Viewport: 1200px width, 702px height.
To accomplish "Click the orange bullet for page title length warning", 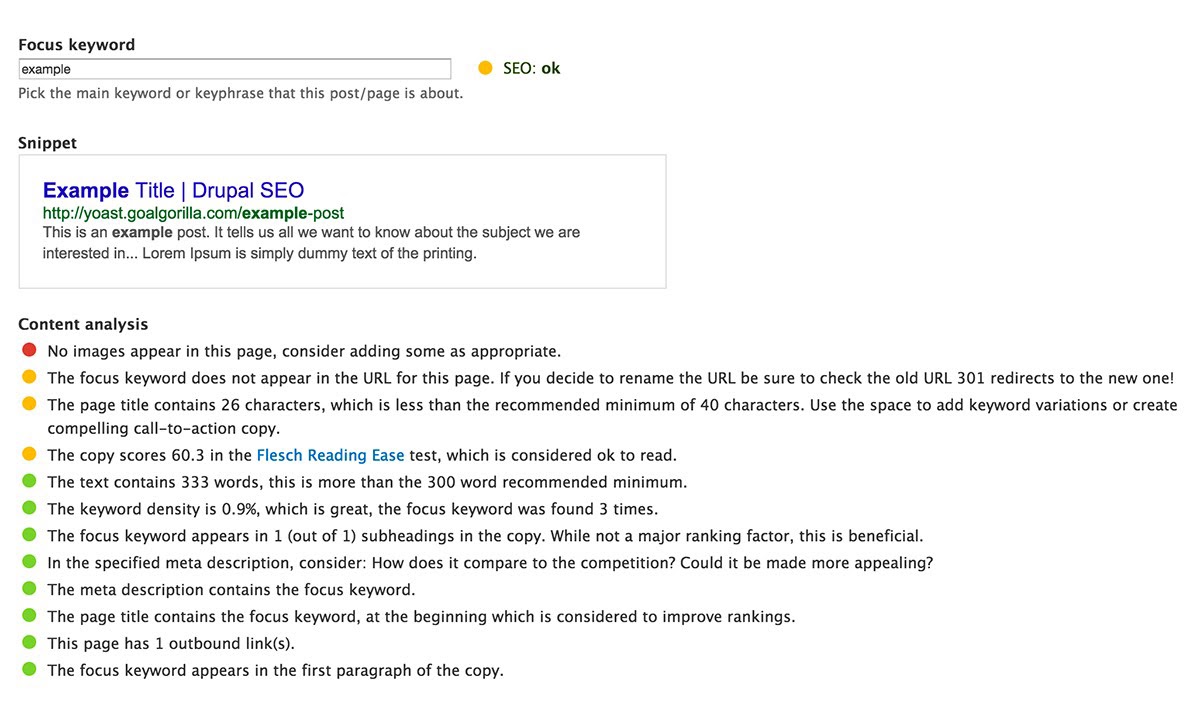I will 30,404.
